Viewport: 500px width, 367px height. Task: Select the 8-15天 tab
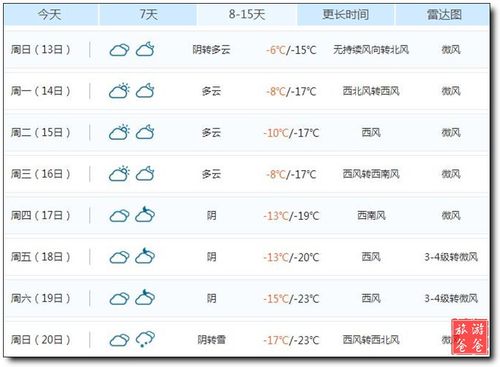click(247, 15)
